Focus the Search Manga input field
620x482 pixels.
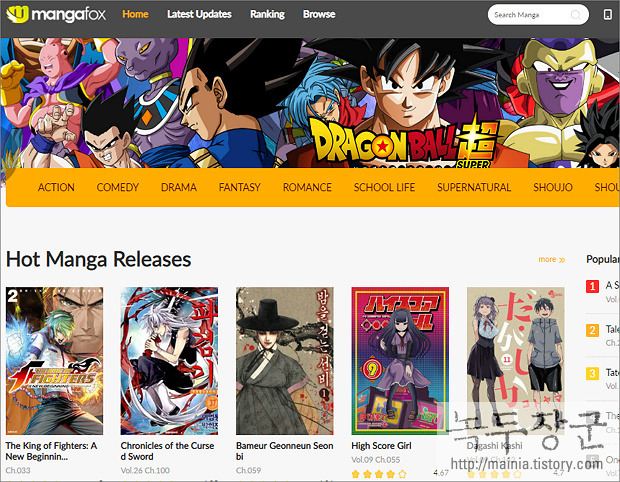(538, 15)
